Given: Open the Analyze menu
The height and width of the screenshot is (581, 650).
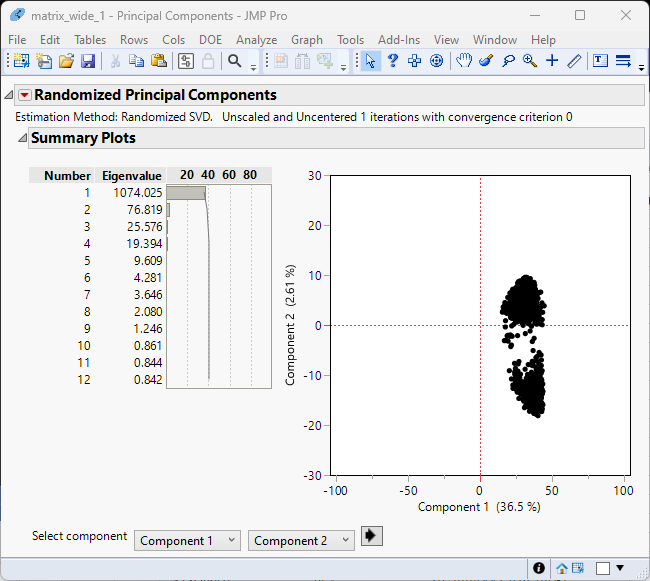Looking at the screenshot, I should click(x=256, y=40).
